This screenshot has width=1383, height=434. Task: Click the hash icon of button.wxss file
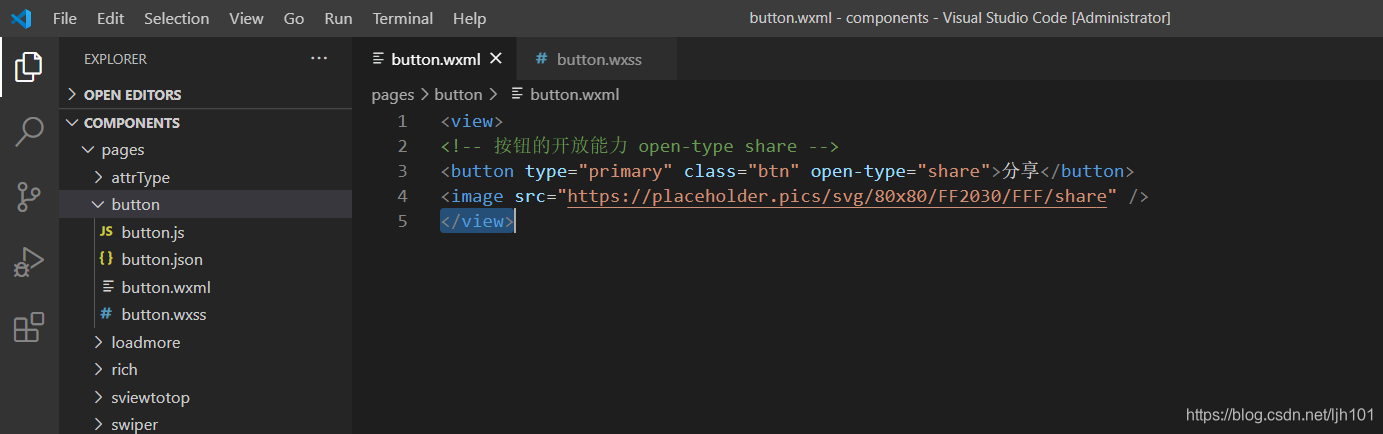click(106, 314)
